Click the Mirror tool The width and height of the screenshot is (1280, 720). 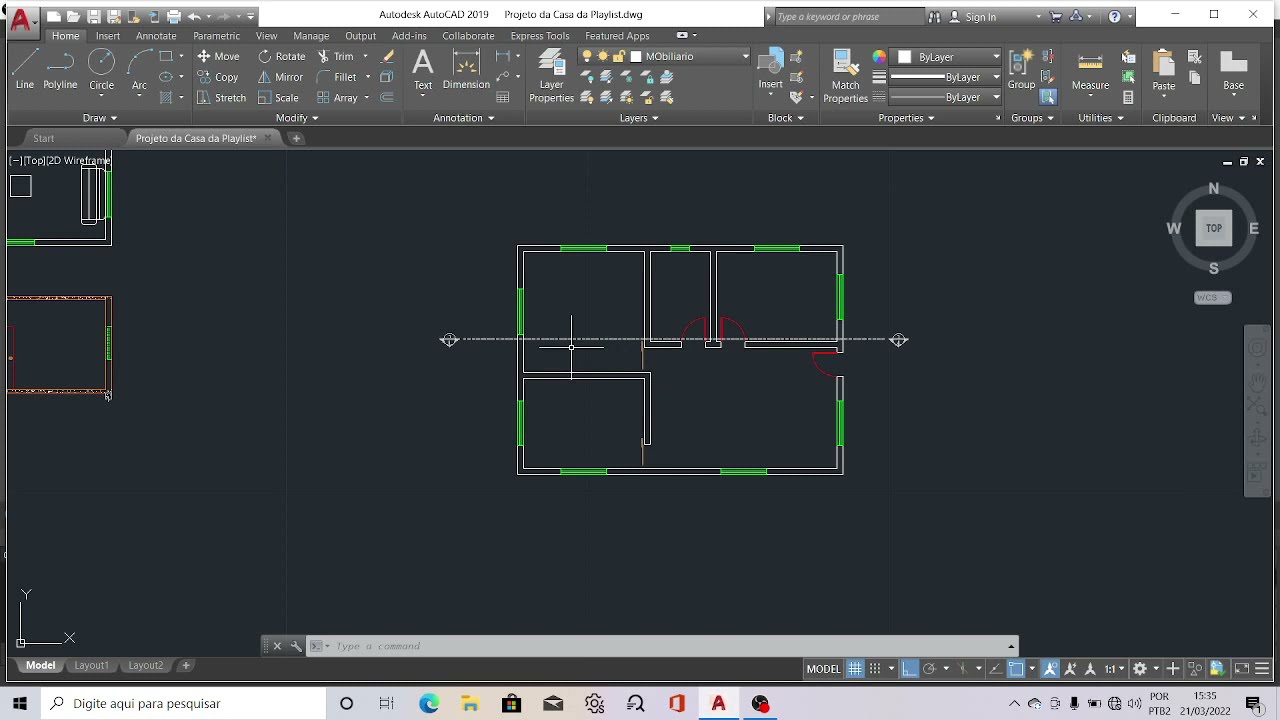tap(280, 77)
